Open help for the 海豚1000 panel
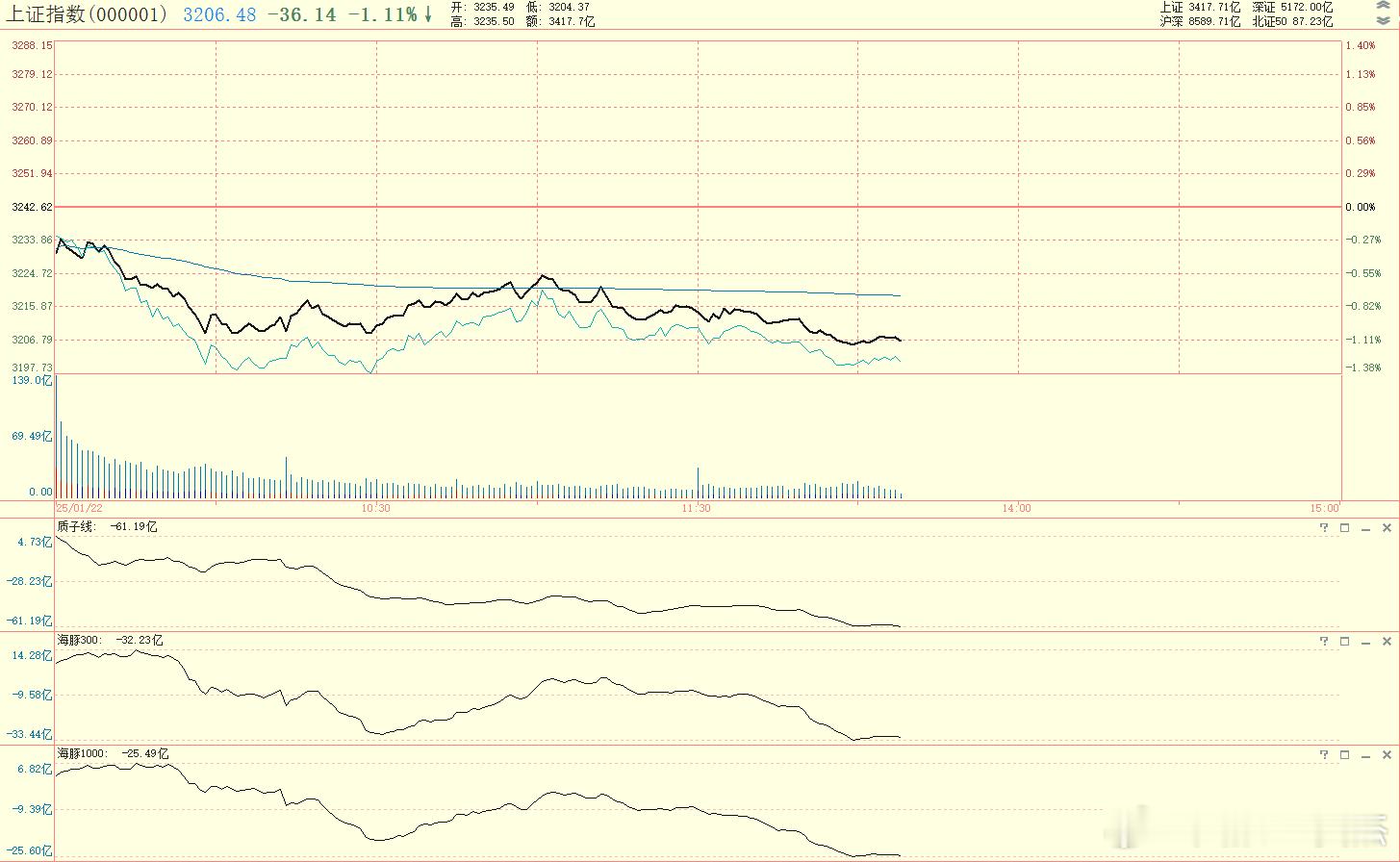The image size is (1400, 862). (1324, 755)
